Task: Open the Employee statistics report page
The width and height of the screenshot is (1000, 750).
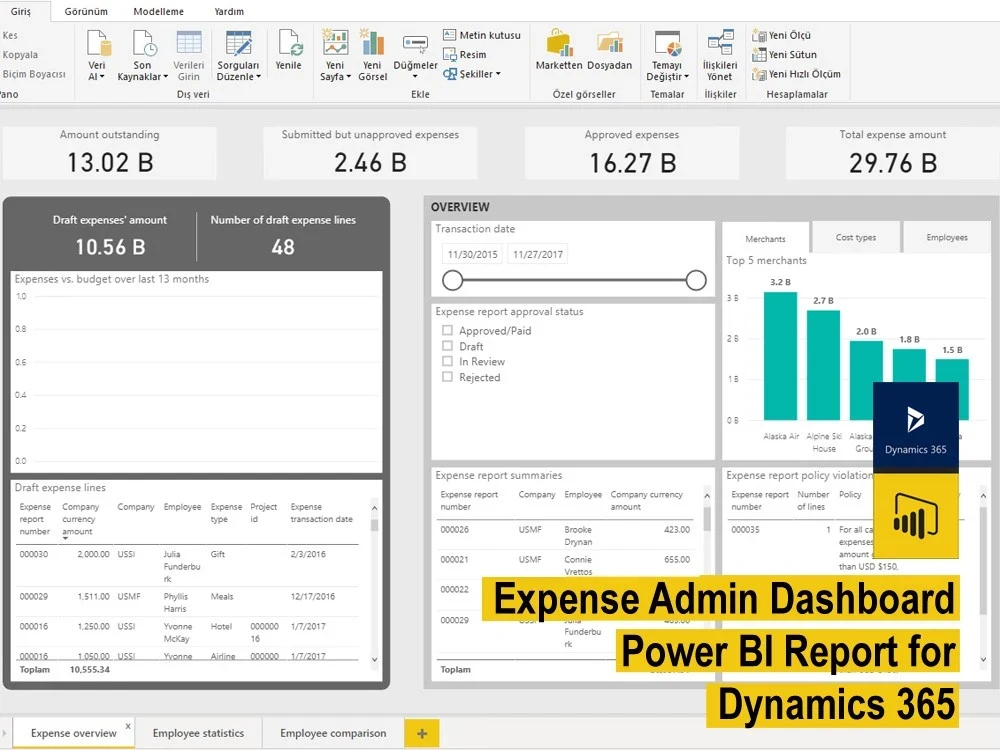Action: 199,732
